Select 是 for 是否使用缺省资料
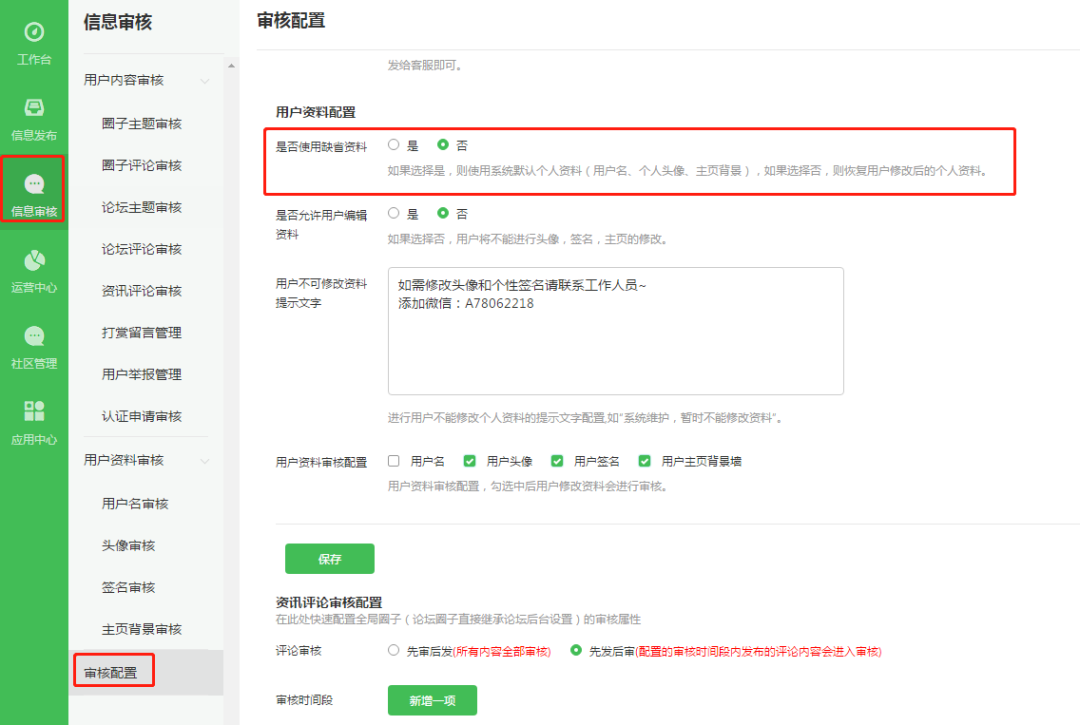This screenshot has height=725, width=1080. tap(393, 145)
